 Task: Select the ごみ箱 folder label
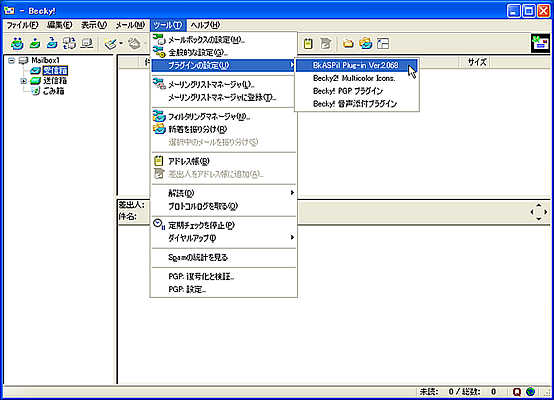[53, 91]
